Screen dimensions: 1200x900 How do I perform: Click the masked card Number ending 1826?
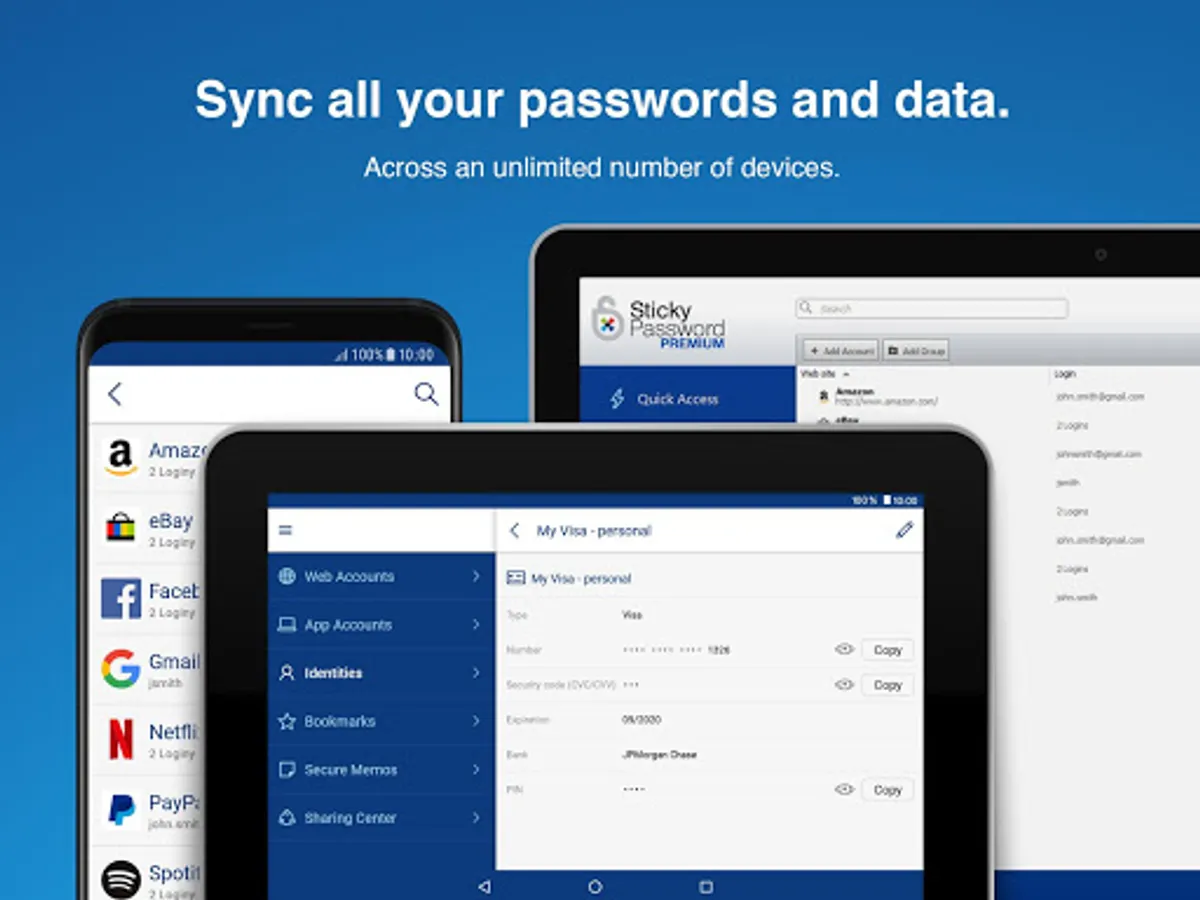[676, 650]
